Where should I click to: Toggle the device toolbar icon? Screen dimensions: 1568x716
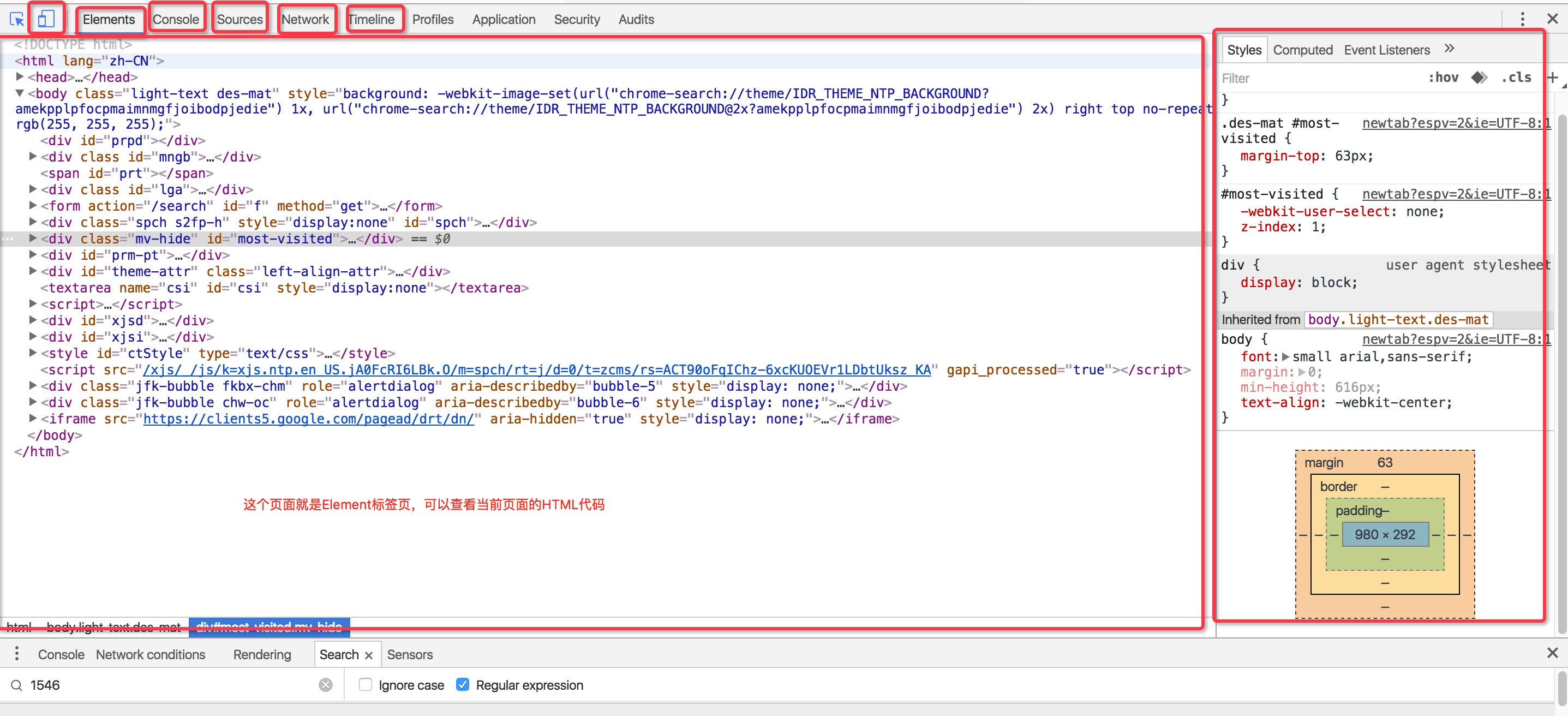pyautogui.click(x=46, y=20)
